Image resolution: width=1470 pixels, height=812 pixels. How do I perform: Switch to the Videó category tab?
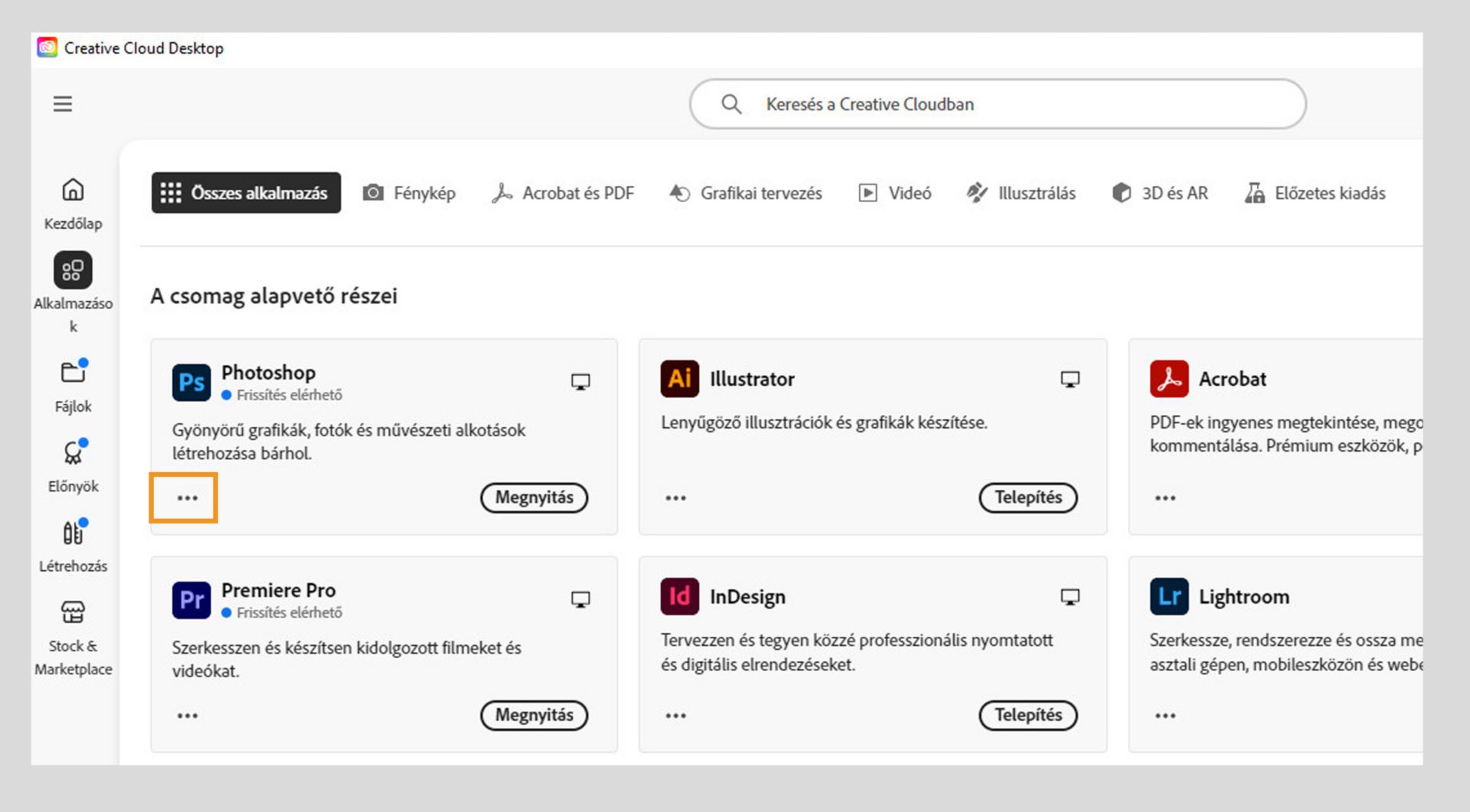895,193
